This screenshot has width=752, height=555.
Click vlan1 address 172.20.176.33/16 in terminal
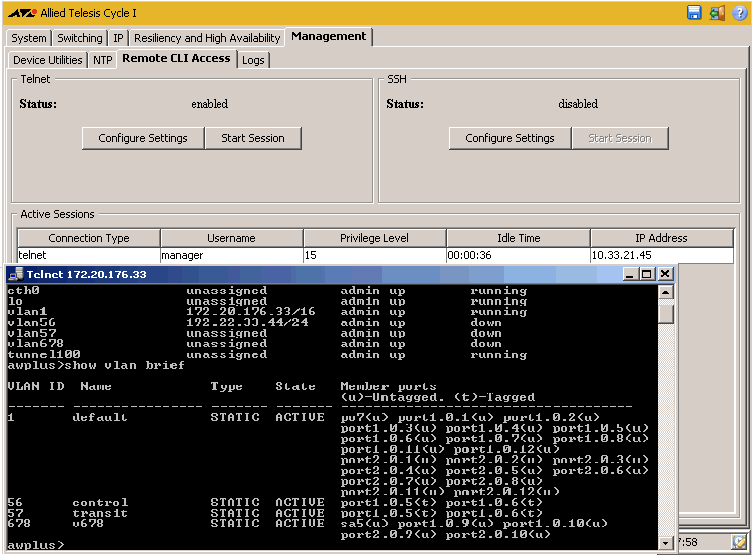click(251, 311)
